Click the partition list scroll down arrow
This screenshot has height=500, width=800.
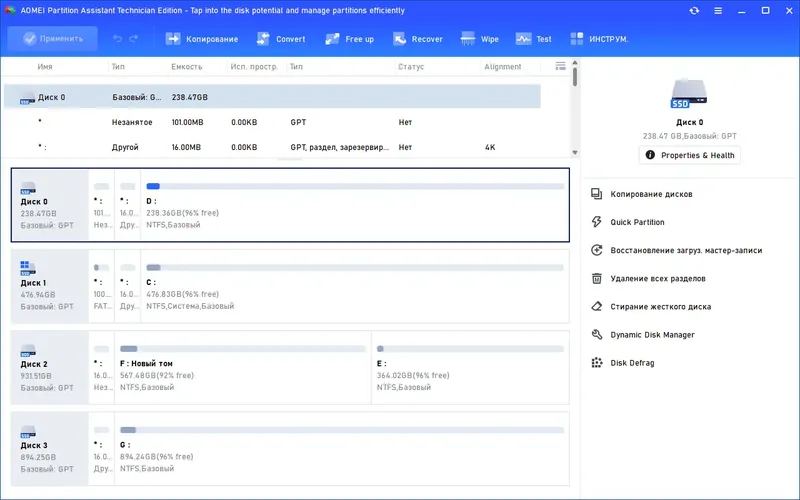pyautogui.click(x=575, y=152)
